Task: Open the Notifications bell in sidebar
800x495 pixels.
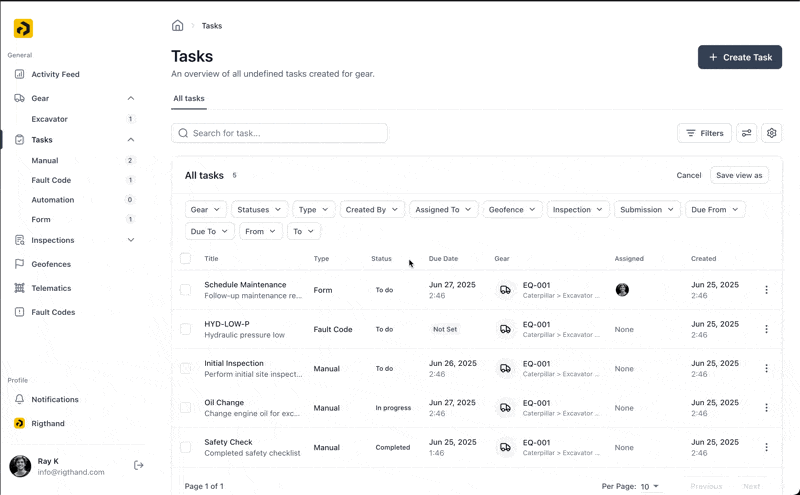Action: pos(19,399)
